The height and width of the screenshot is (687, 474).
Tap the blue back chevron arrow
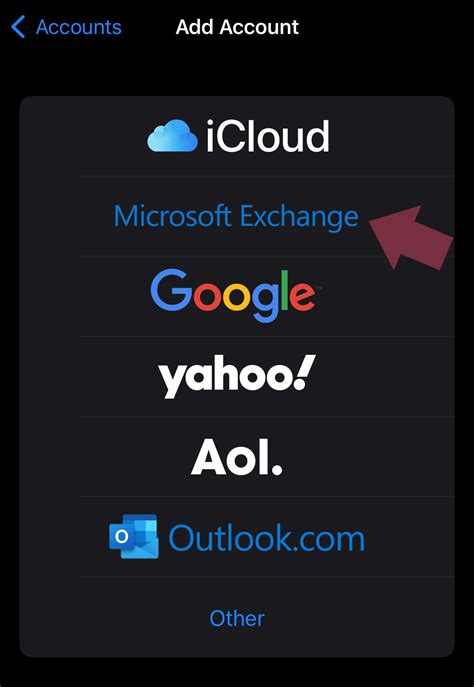(x=18, y=27)
